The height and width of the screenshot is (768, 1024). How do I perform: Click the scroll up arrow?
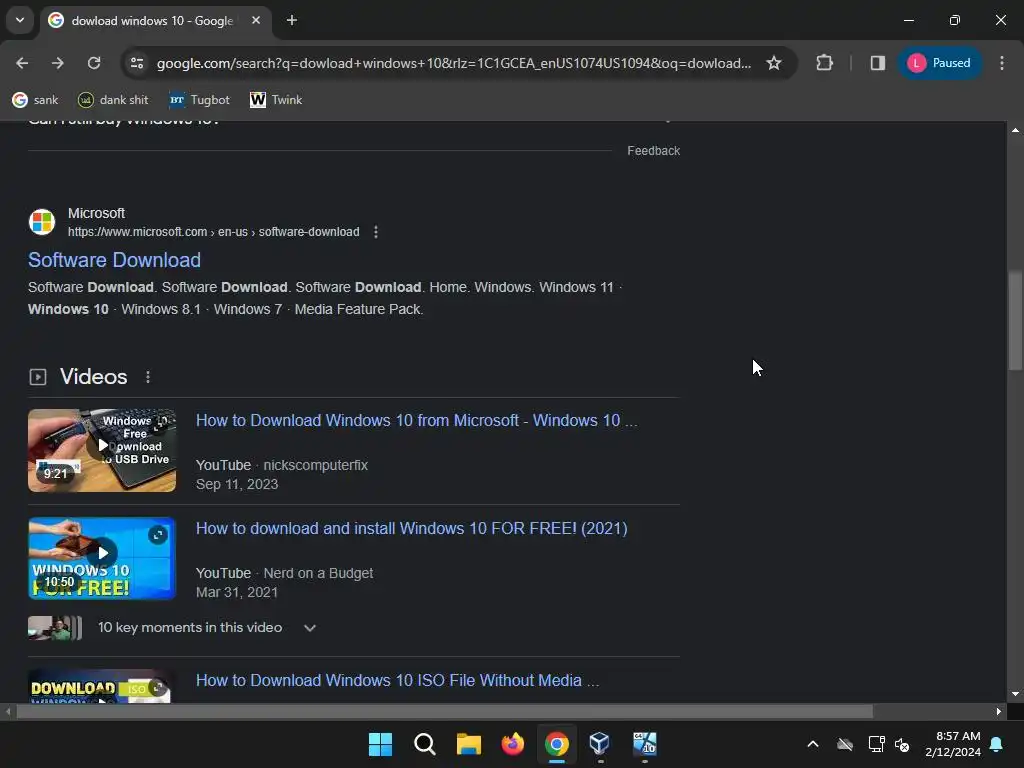click(x=1015, y=130)
